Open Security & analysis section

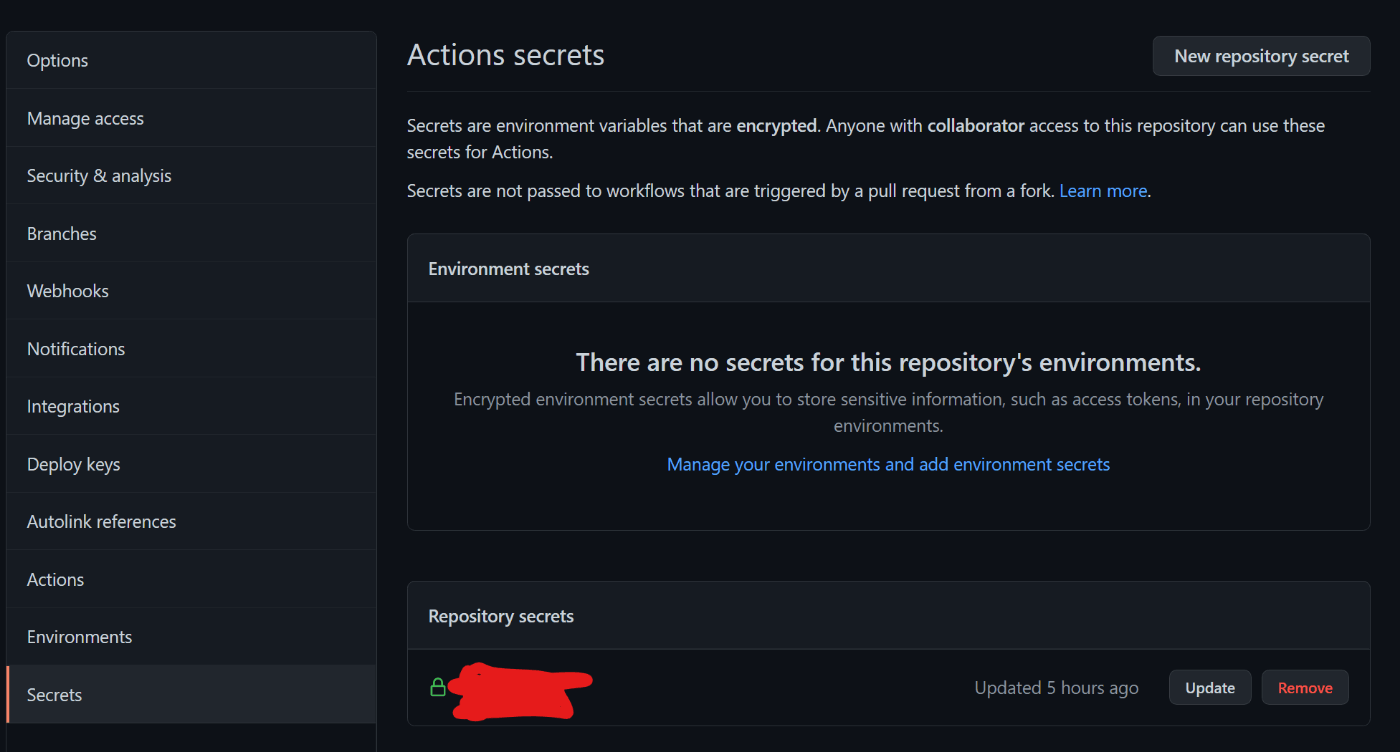point(191,176)
